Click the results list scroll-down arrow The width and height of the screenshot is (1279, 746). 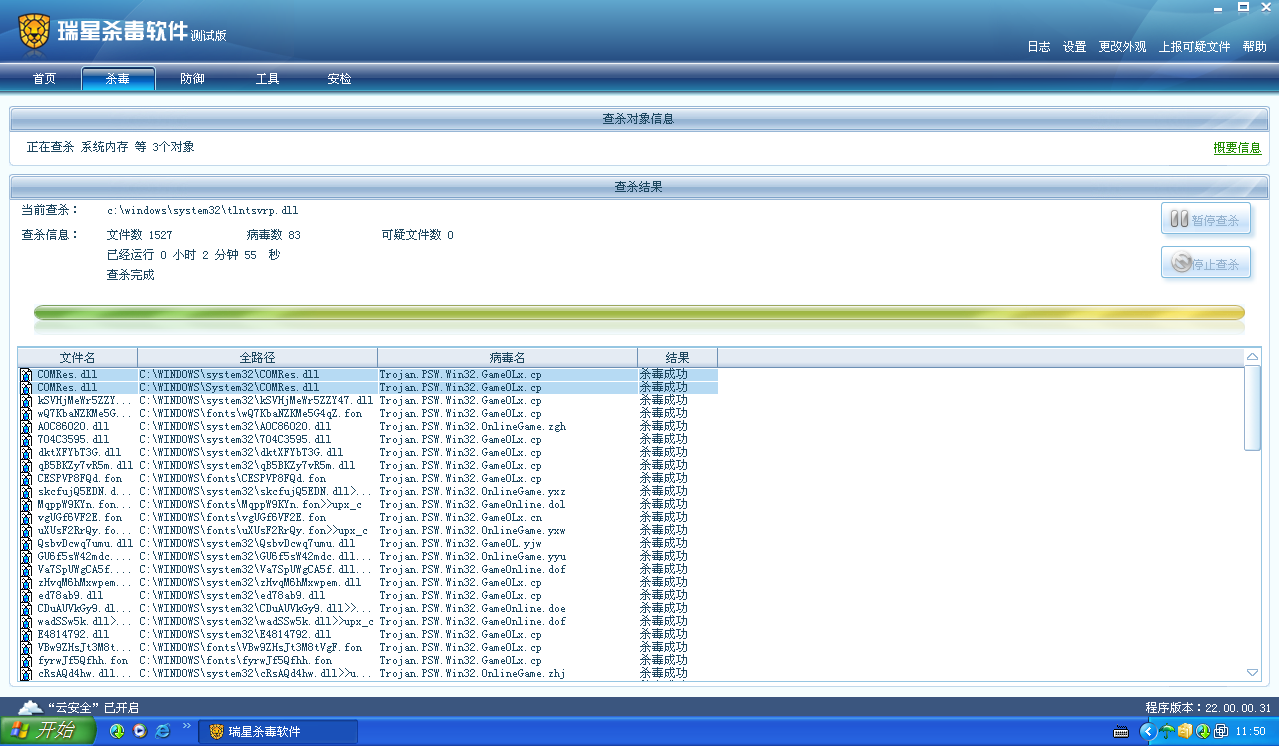(x=1252, y=673)
